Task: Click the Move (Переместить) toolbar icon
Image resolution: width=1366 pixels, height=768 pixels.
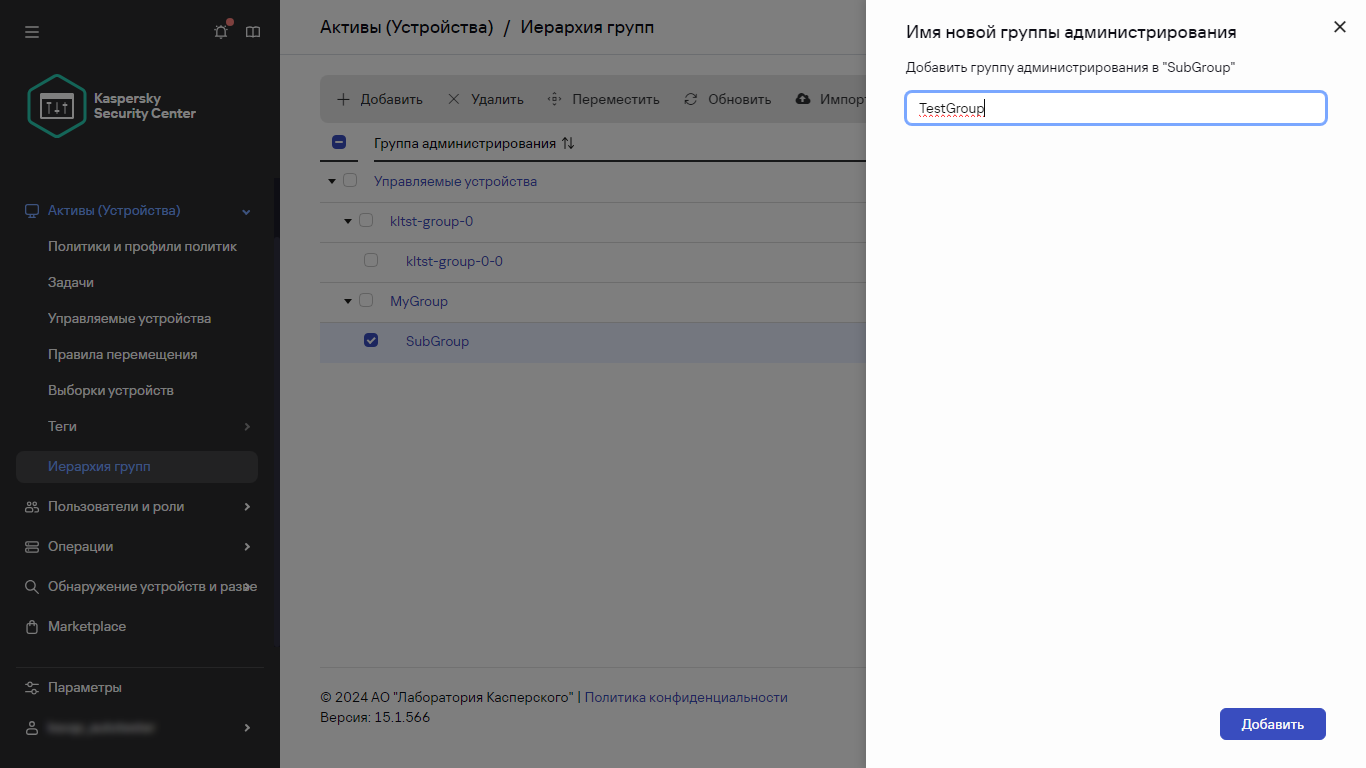Action: pyautogui.click(x=555, y=99)
